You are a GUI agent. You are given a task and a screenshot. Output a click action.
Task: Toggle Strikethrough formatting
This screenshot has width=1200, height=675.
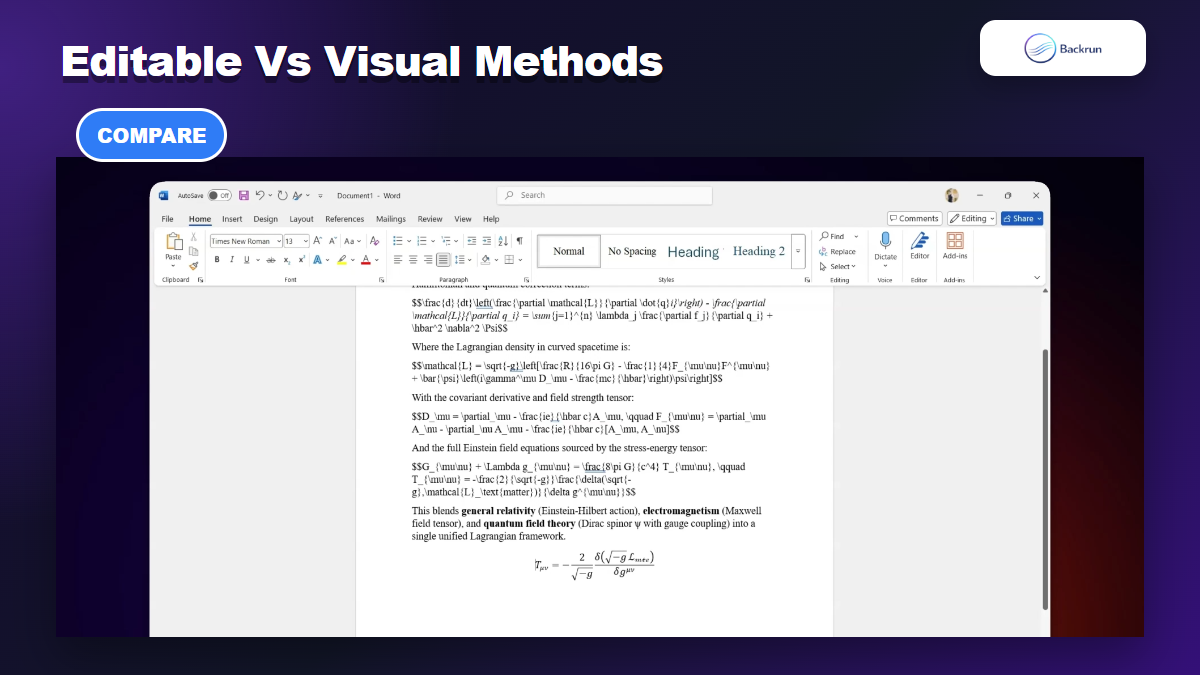pyautogui.click(x=270, y=260)
